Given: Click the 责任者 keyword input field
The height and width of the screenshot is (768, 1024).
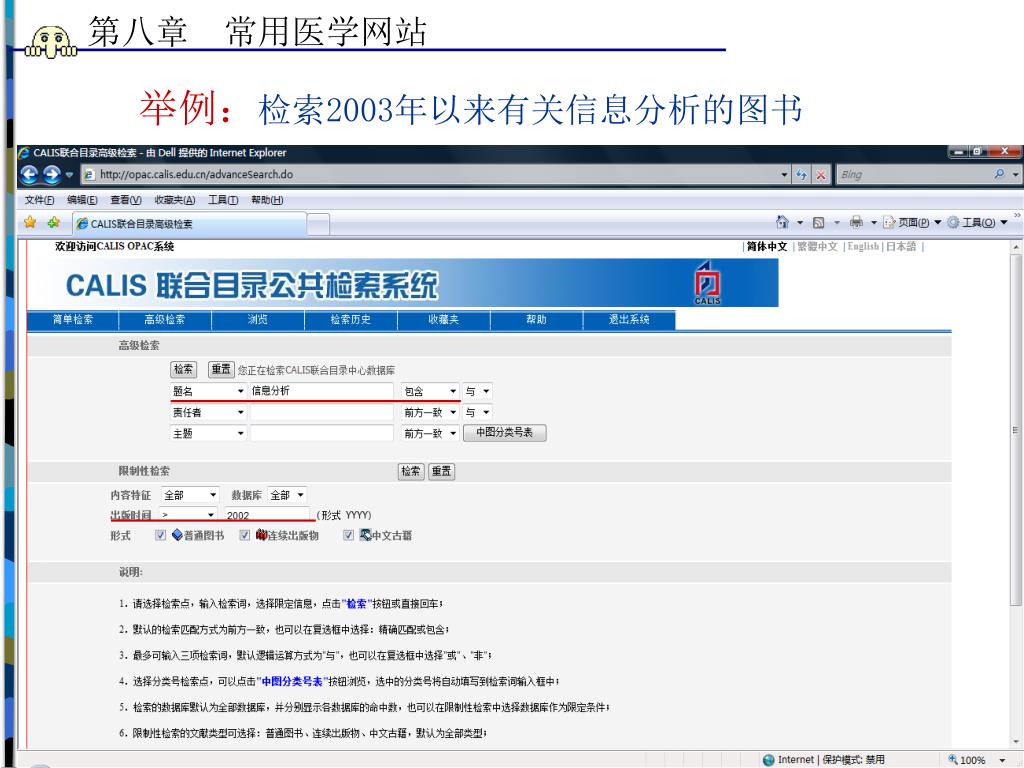Looking at the screenshot, I should [x=321, y=412].
